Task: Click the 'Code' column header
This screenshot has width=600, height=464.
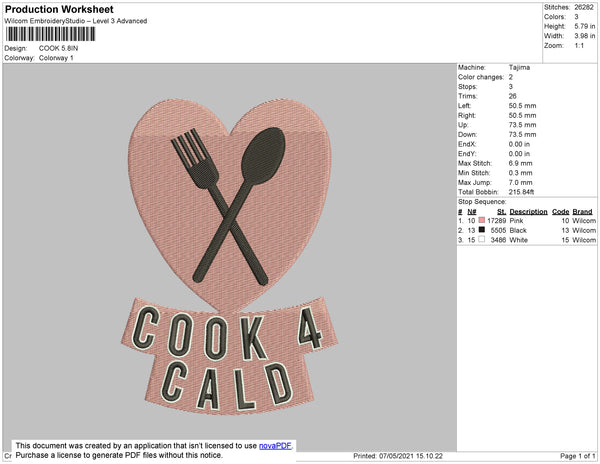Action: point(561,212)
